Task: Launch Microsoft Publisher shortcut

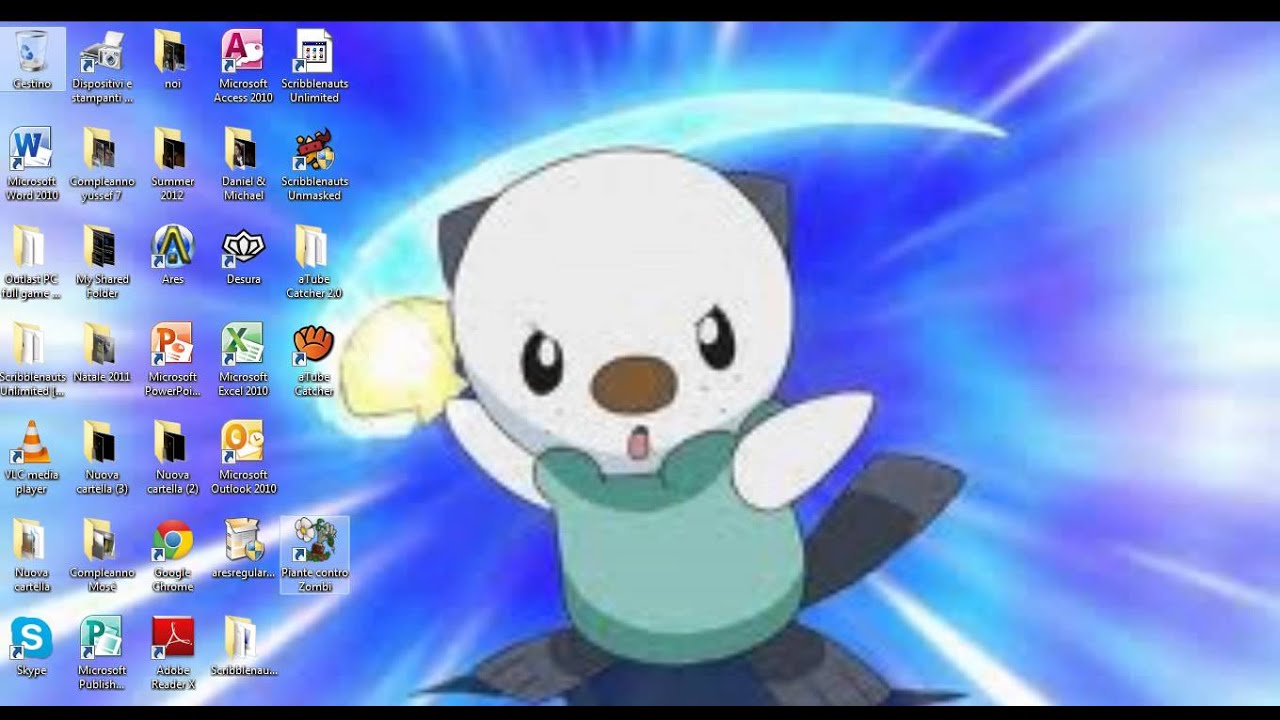Action: point(102,655)
